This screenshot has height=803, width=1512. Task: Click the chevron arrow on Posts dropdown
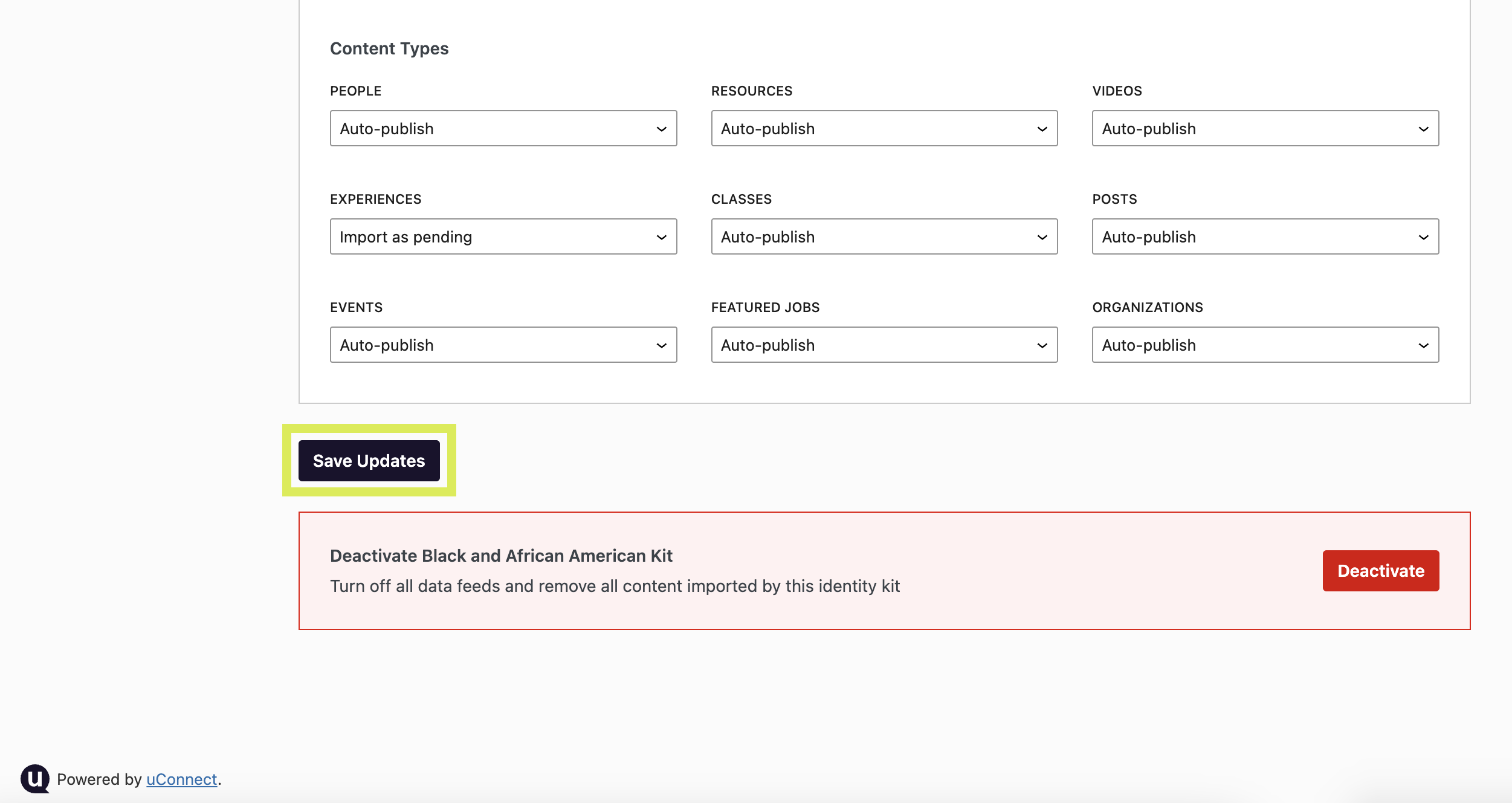[1423, 237]
